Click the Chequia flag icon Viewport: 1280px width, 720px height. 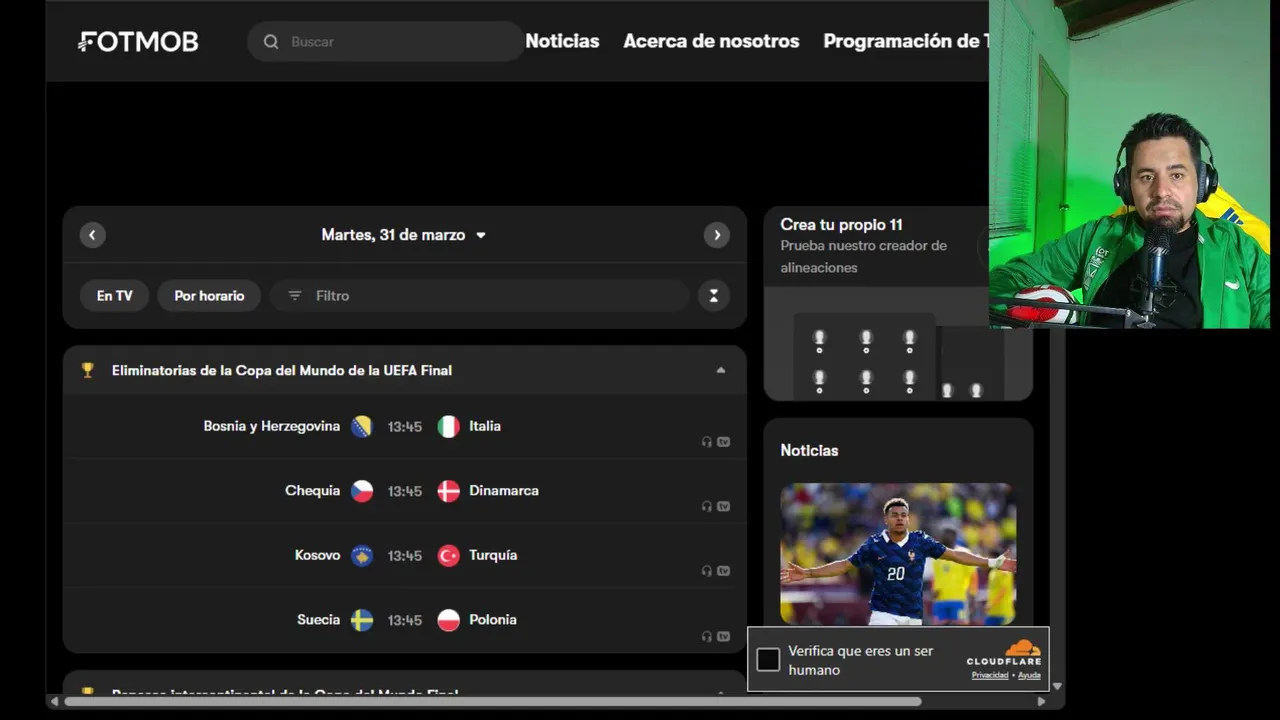pyautogui.click(x=362, y=491)
